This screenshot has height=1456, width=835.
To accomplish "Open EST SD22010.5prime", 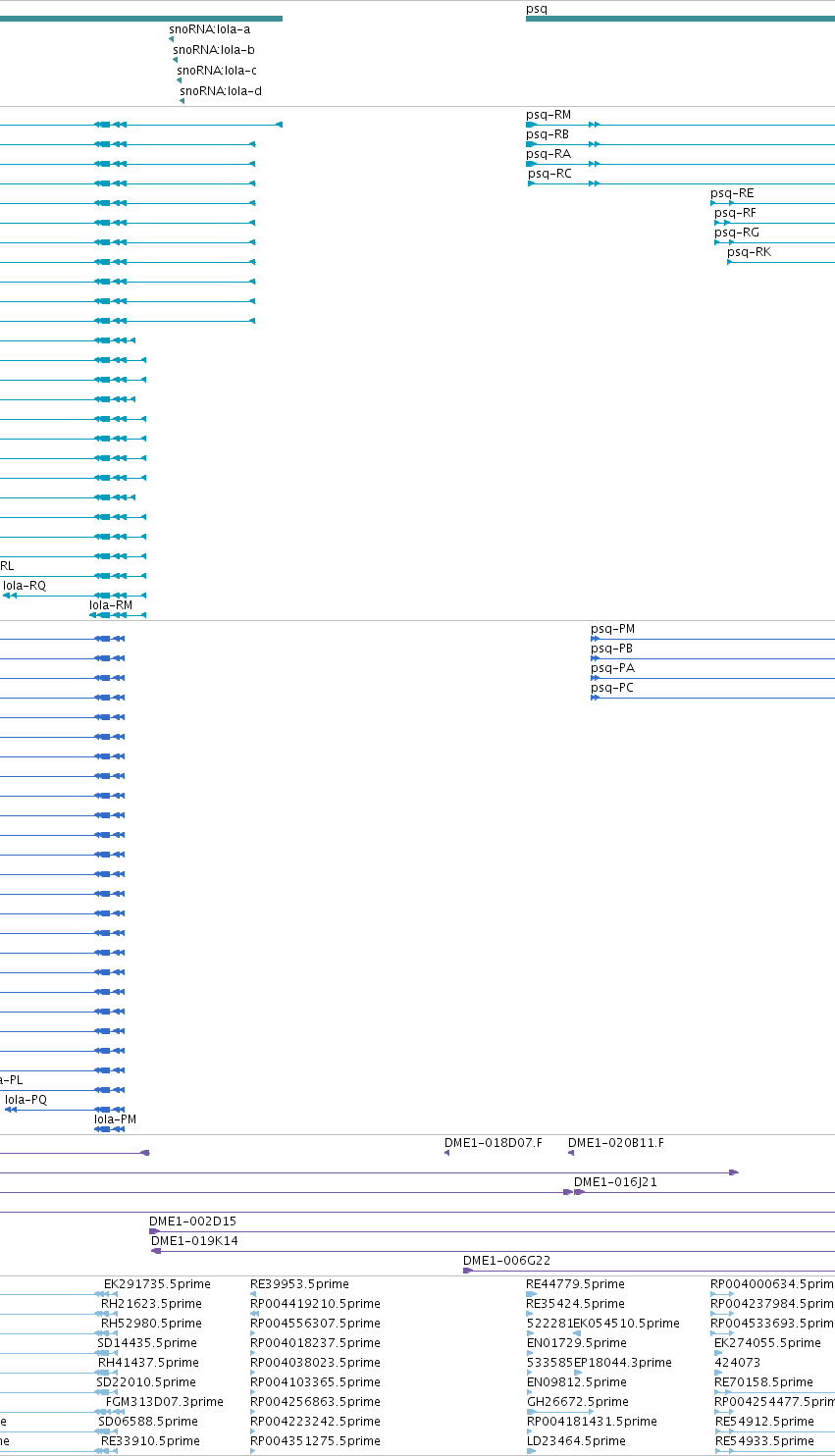I will pyautogui.click(x=145, y=1382).
